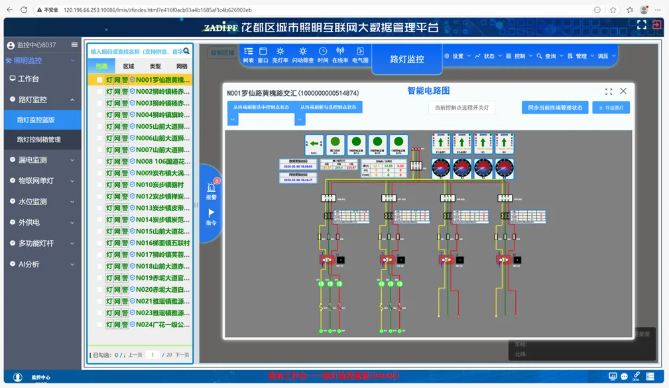Switch to the 列表 list tab
669x388 pixels.
102,66
